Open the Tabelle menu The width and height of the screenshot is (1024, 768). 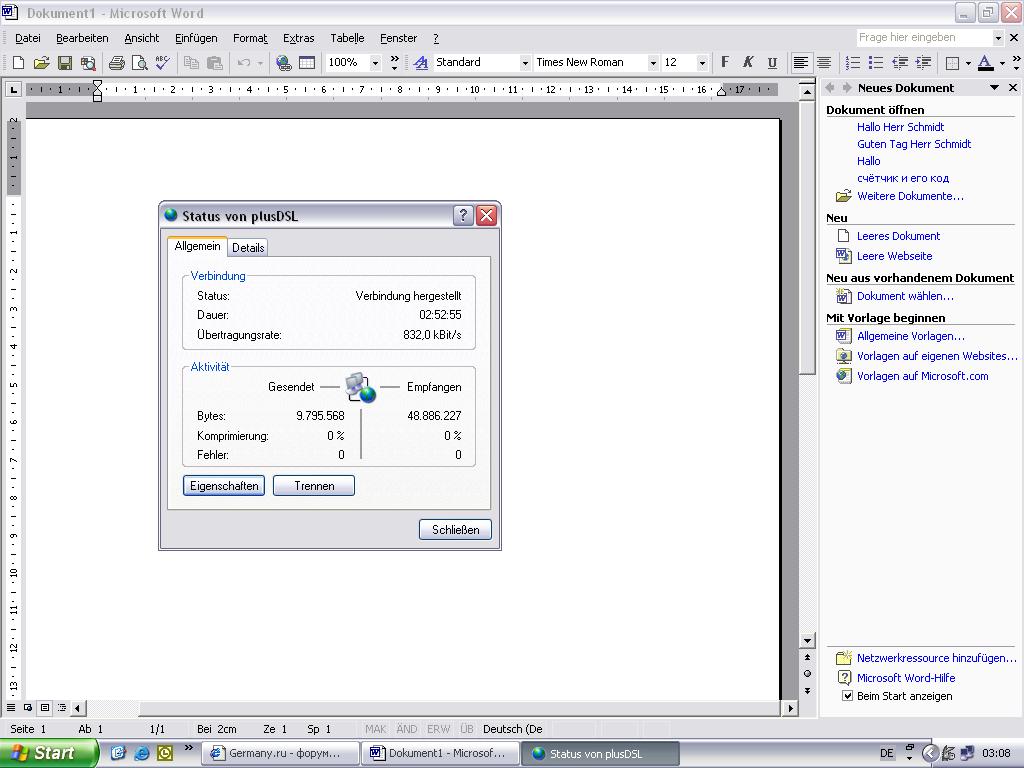coord(347,38)
